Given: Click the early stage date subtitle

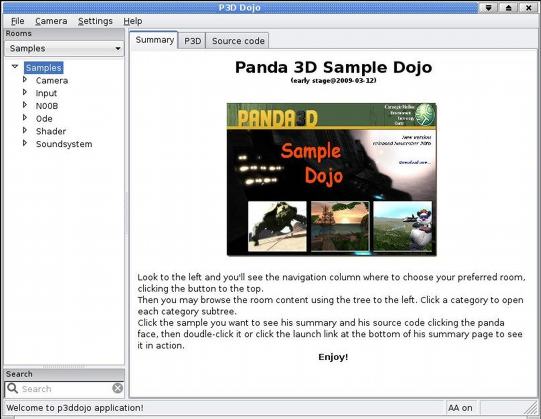Looking at the screenshot, I should point(333,80).
